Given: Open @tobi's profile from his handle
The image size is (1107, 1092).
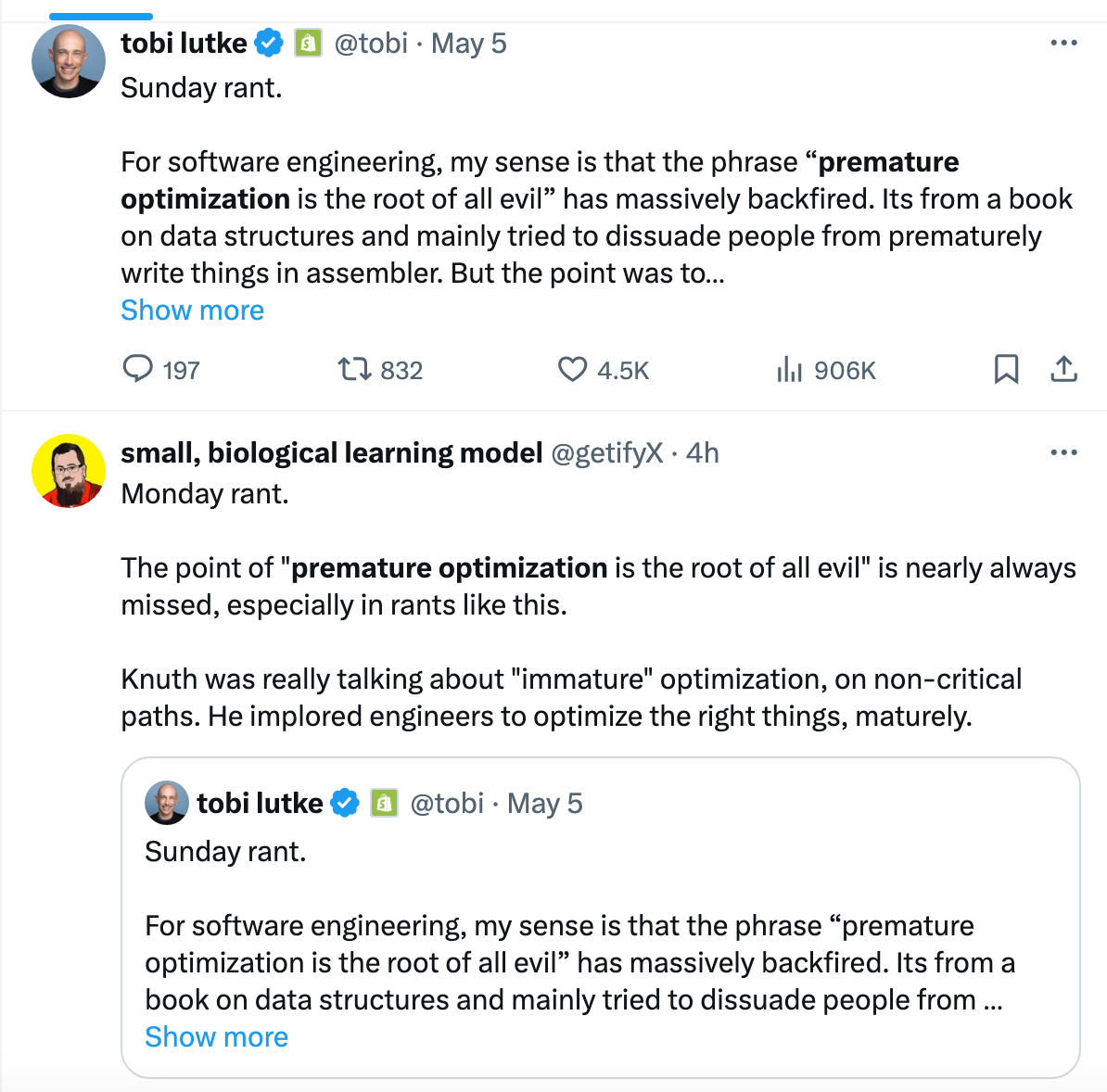Looking at the screenshot, I should pyautogui.click(x=372, y=43).
